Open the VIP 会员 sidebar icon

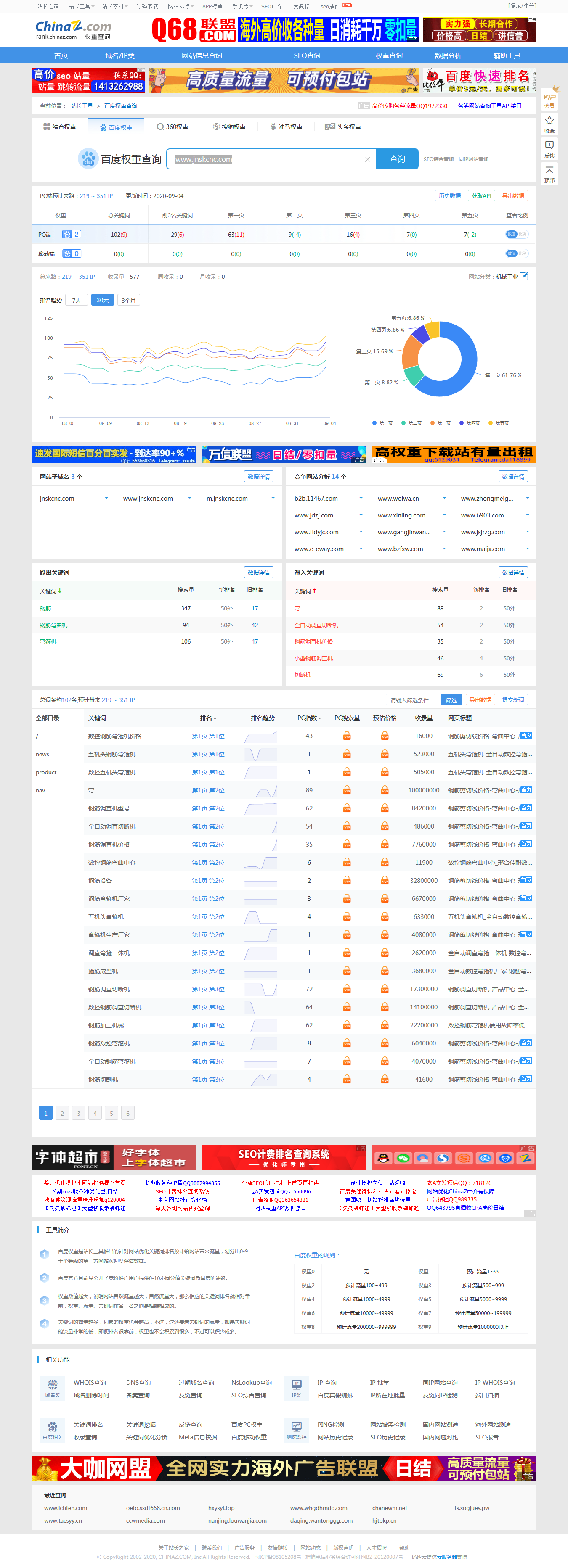(x=549, y=100)
